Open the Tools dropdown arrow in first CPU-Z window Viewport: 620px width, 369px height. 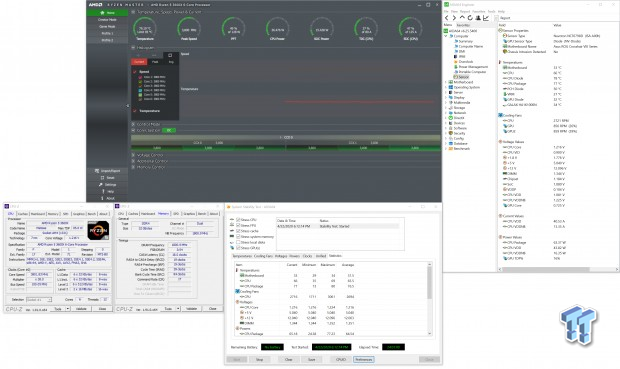pos(68,308)
